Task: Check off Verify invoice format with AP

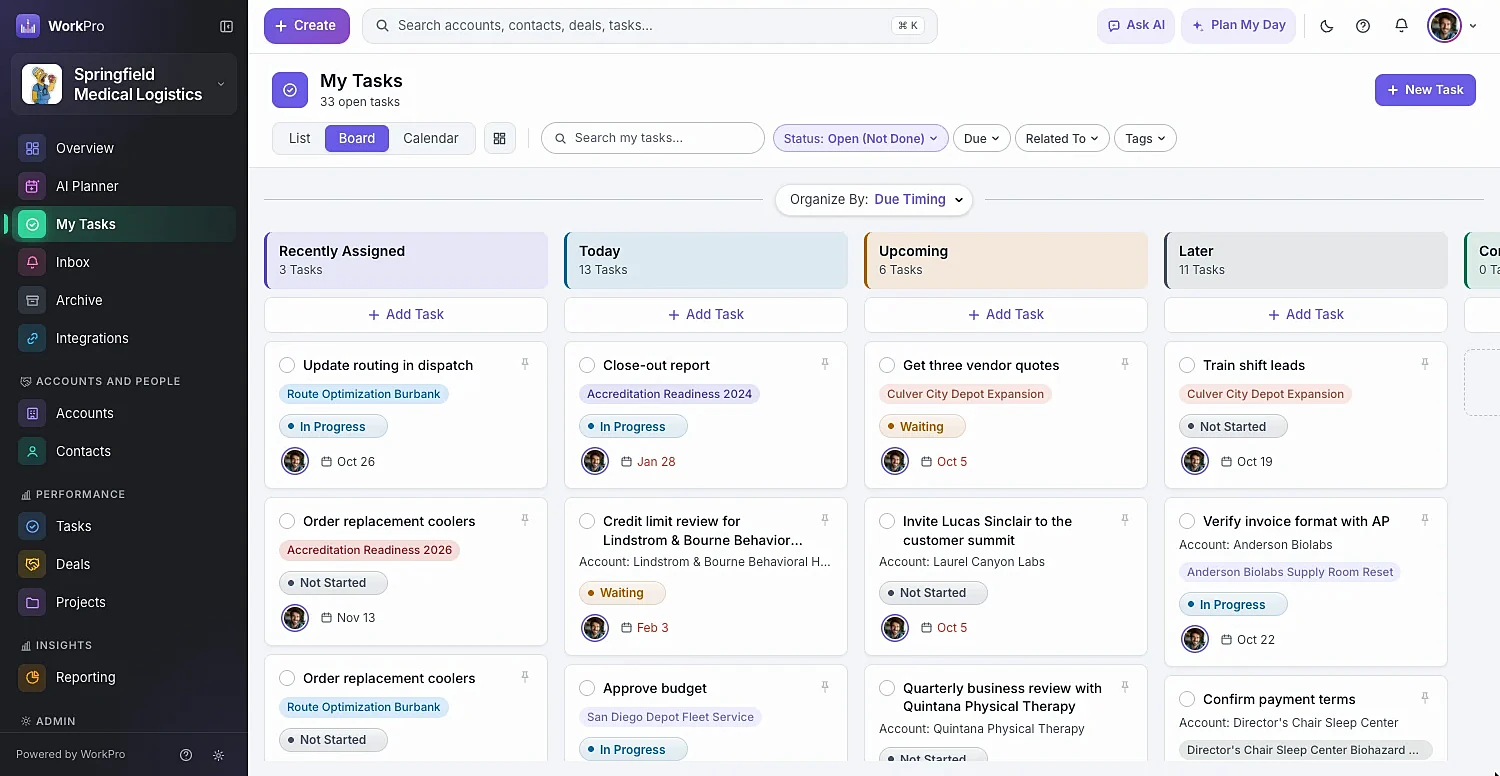Action: (1187, 521)
